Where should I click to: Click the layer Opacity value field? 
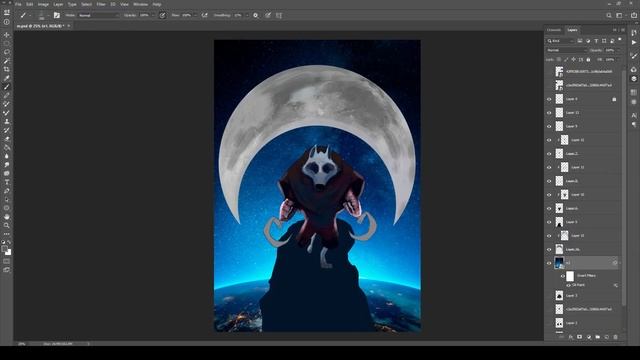(610, 50)
